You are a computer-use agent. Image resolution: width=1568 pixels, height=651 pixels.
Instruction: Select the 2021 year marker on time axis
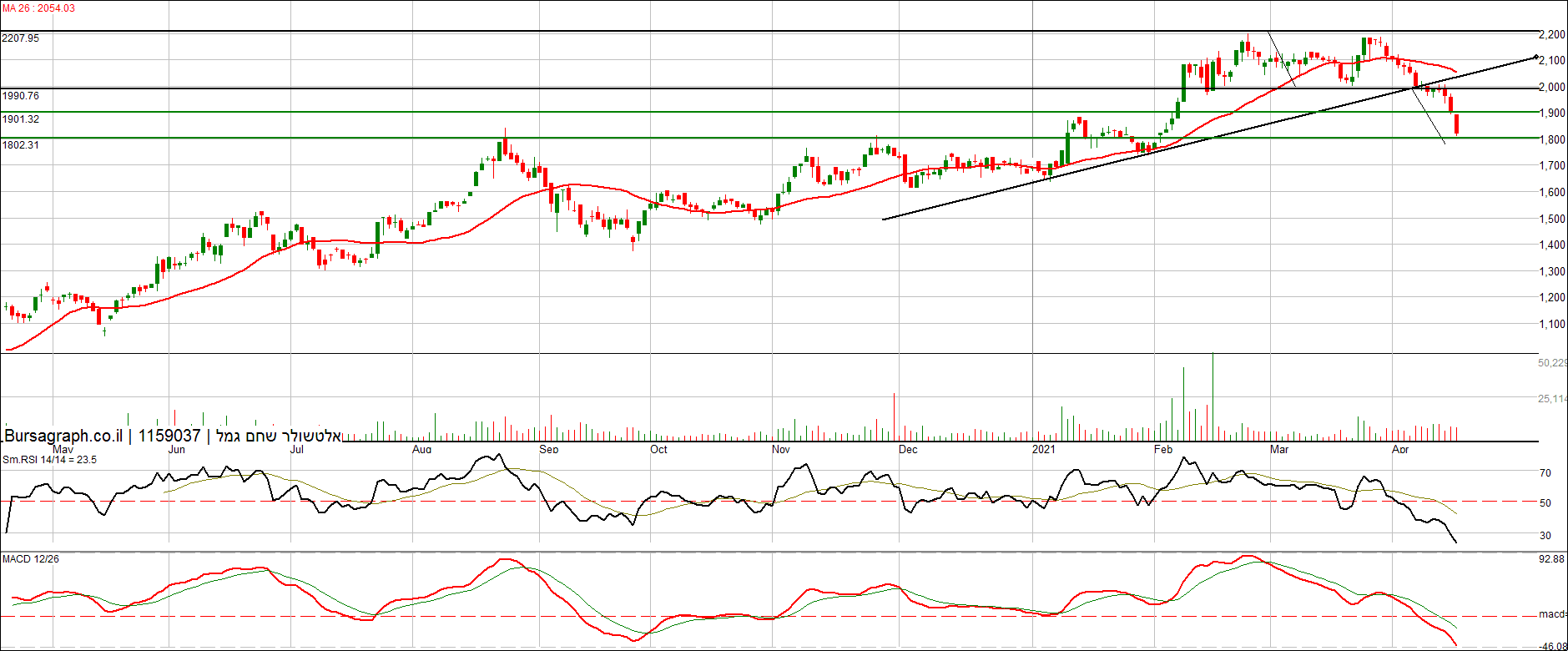point(1043,450)
